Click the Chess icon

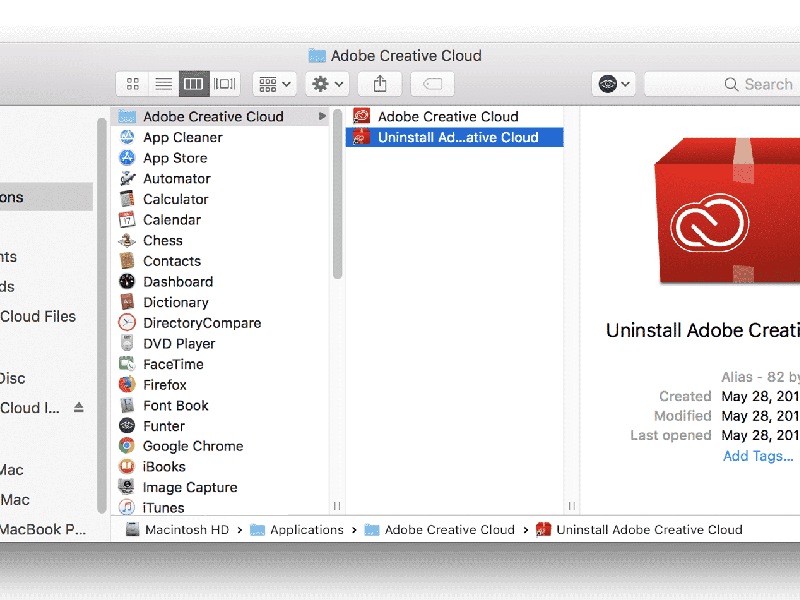coord(127,240)
